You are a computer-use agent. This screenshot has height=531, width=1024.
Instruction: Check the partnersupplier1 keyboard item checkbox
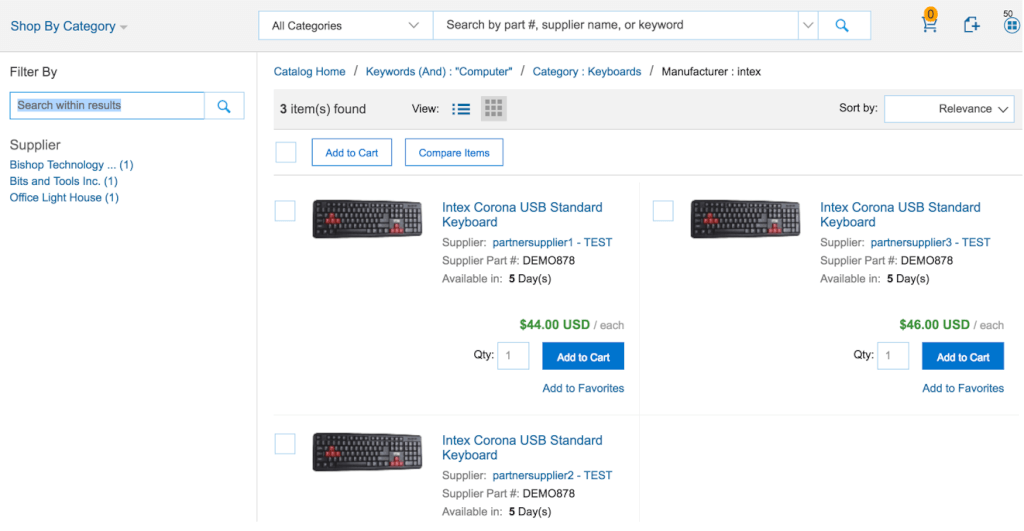coord(285,211)
